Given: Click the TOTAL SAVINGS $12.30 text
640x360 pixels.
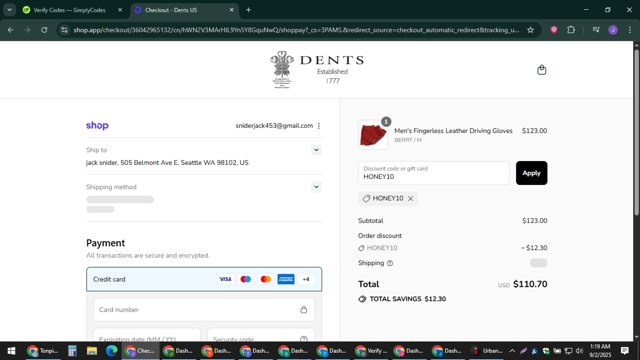Looking at the screenshot, I should click(407, 299).
